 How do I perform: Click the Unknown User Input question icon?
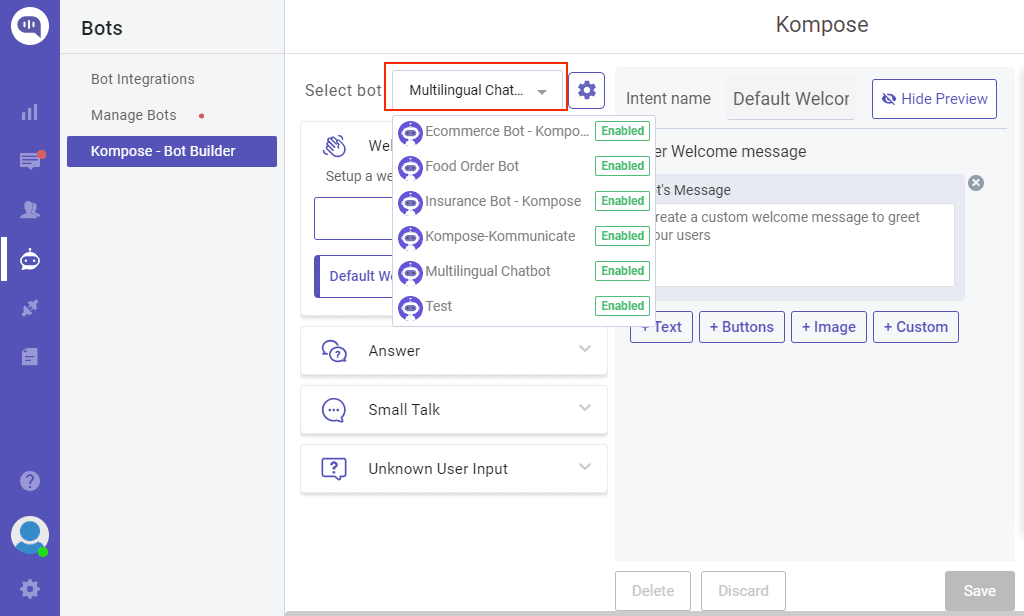click(334, 468)
